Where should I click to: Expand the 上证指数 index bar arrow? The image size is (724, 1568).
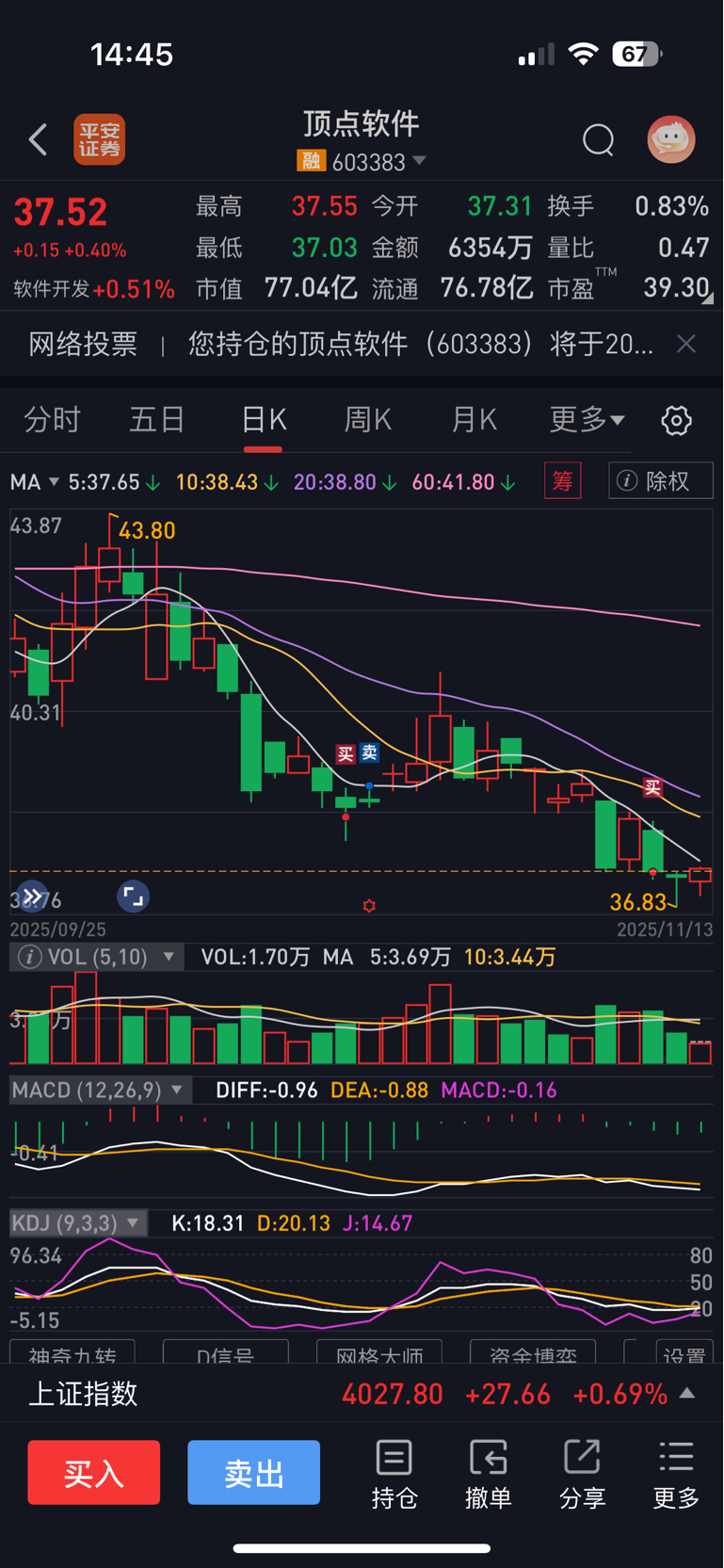tap(687, 1394)
